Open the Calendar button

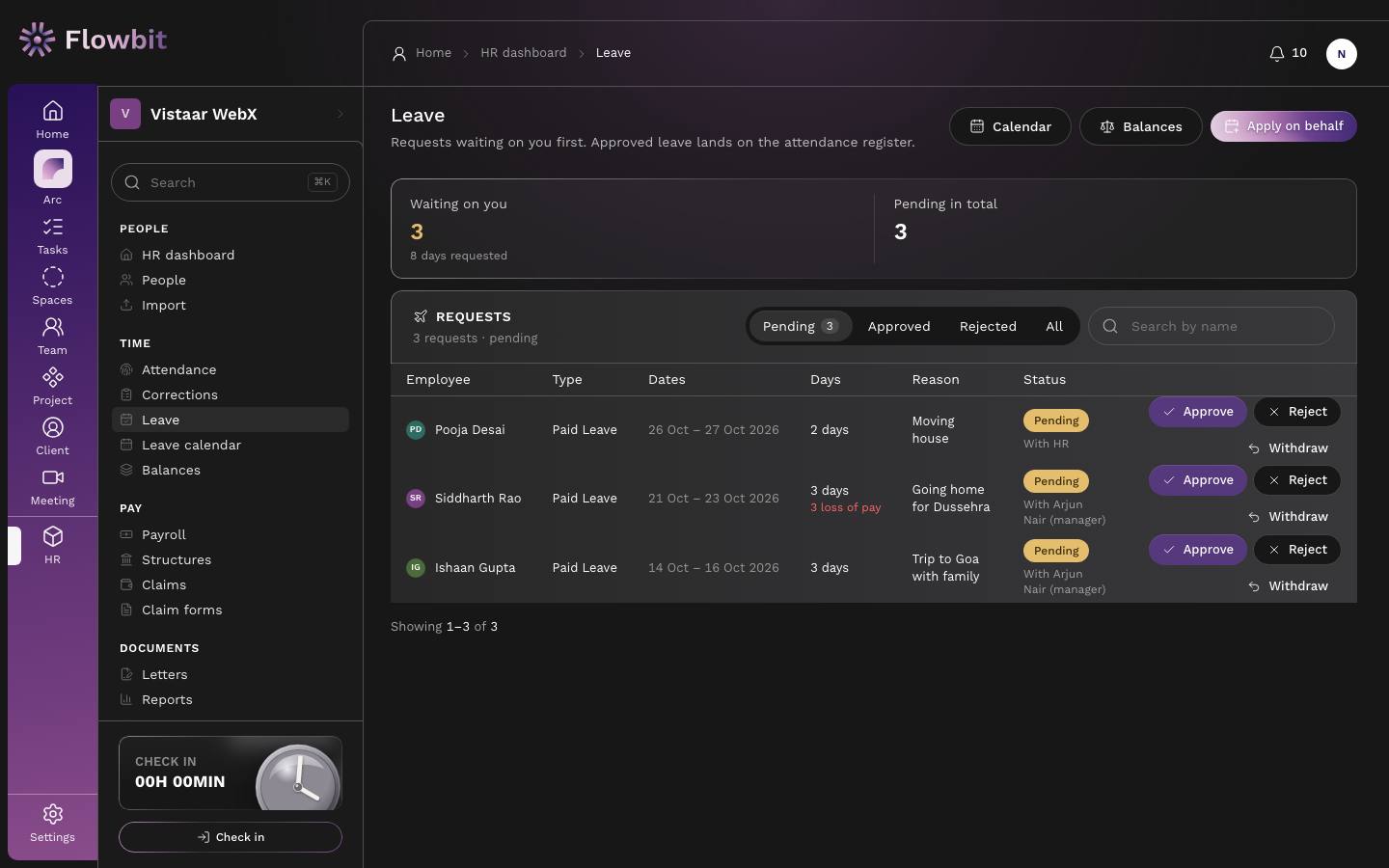coord(1010,126)
